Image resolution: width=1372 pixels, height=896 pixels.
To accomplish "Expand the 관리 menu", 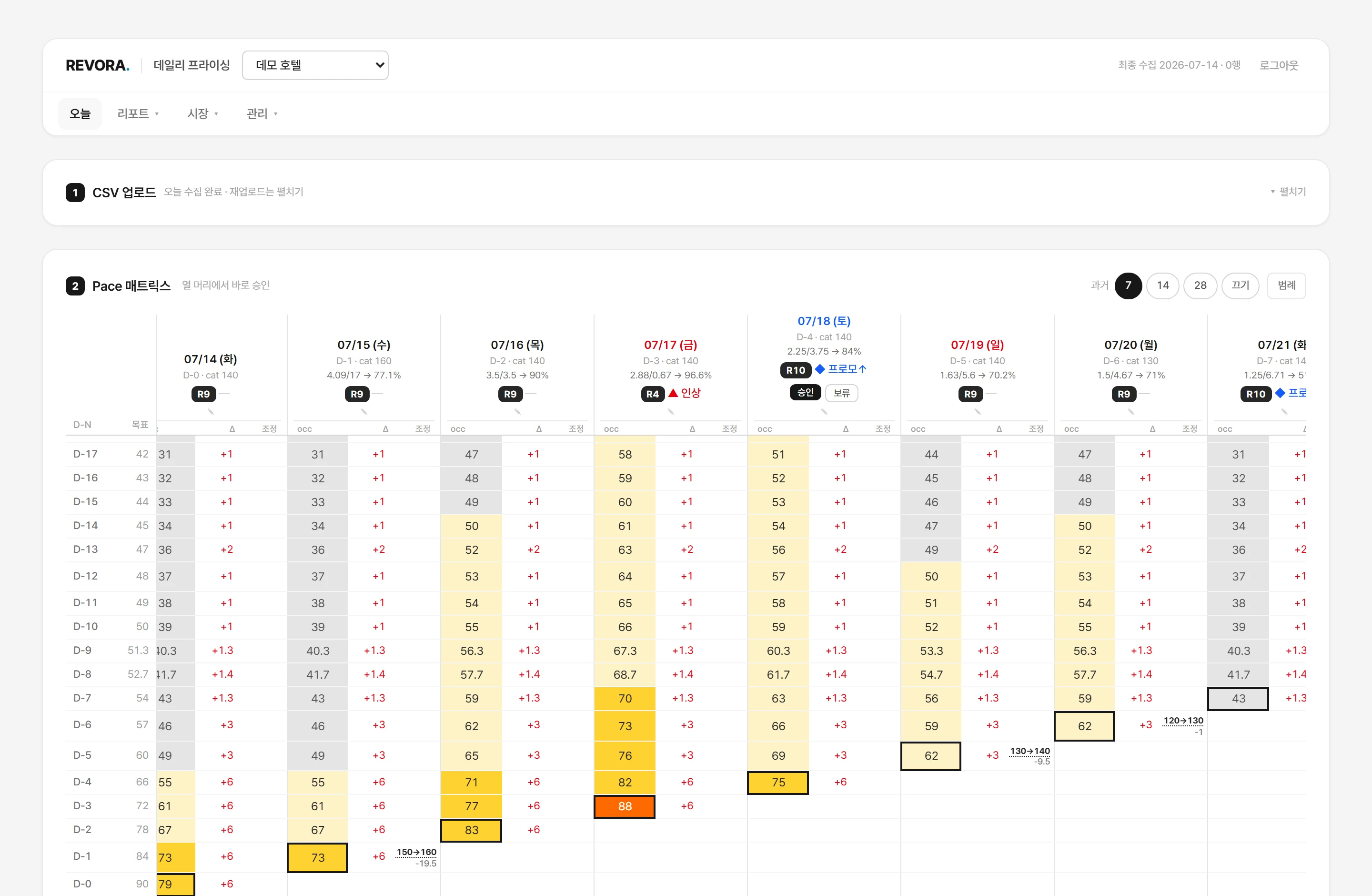I will 262,113.
